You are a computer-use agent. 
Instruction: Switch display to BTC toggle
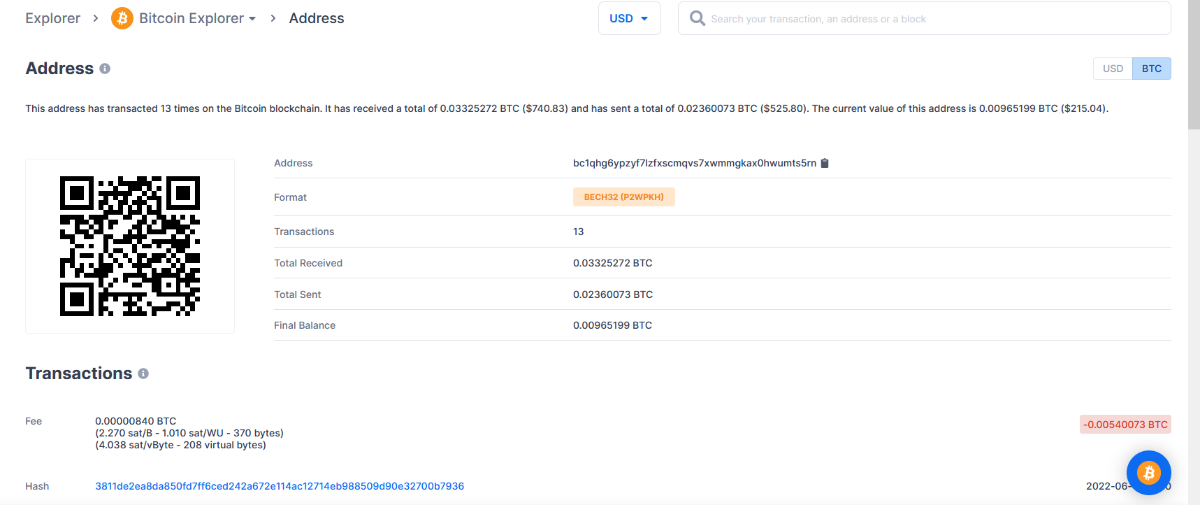pyautogui.click(x=1151, y=69)
